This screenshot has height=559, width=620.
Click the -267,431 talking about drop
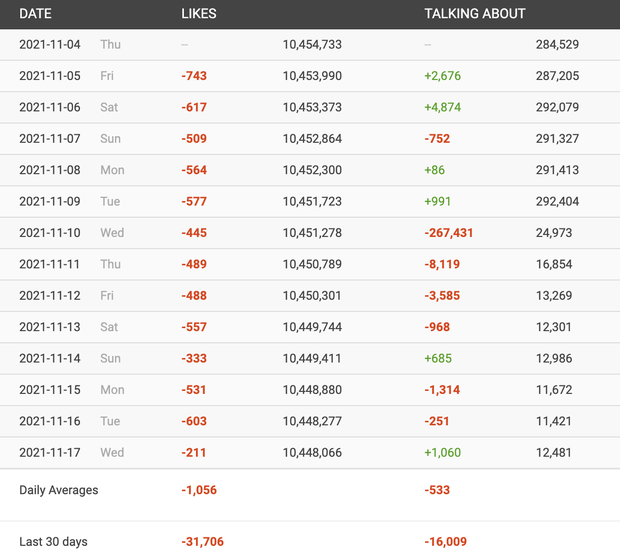pos(449,233)
